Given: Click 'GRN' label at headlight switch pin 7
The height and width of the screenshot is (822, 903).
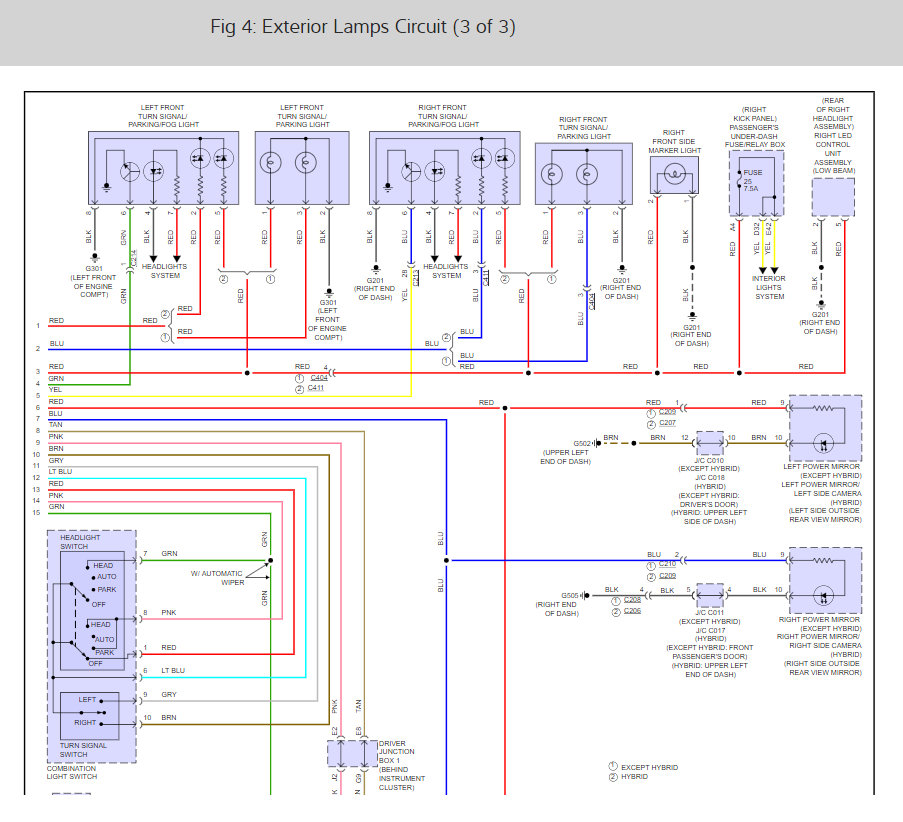Looking at the screenshot, I should pos(169,554).
